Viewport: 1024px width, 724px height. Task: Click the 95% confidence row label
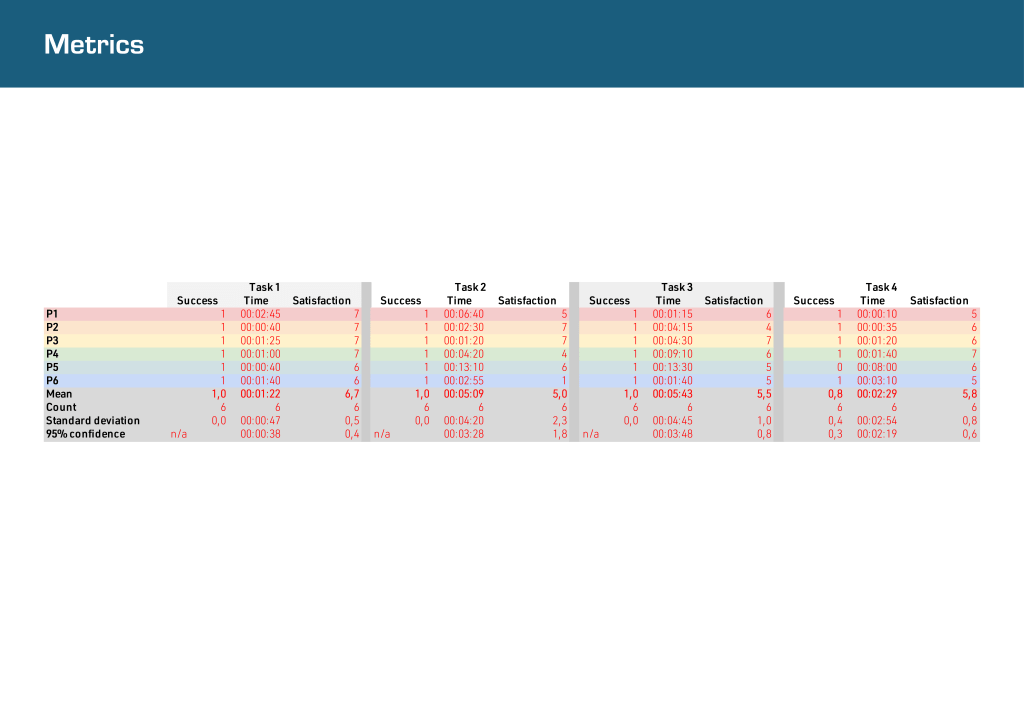click(x=86, y=434)
